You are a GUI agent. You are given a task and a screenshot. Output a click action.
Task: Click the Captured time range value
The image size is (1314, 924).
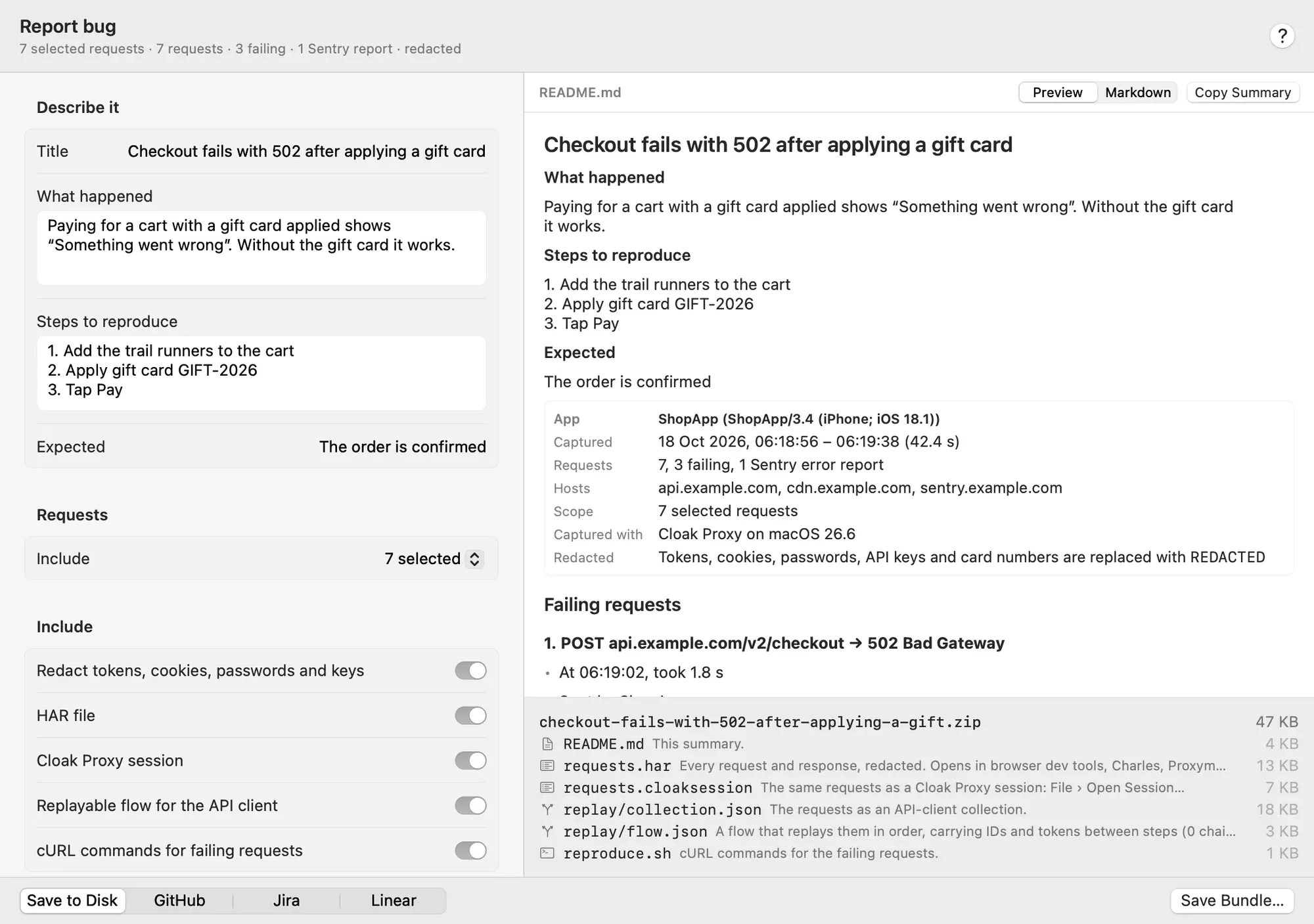click(x=809, y=441)
